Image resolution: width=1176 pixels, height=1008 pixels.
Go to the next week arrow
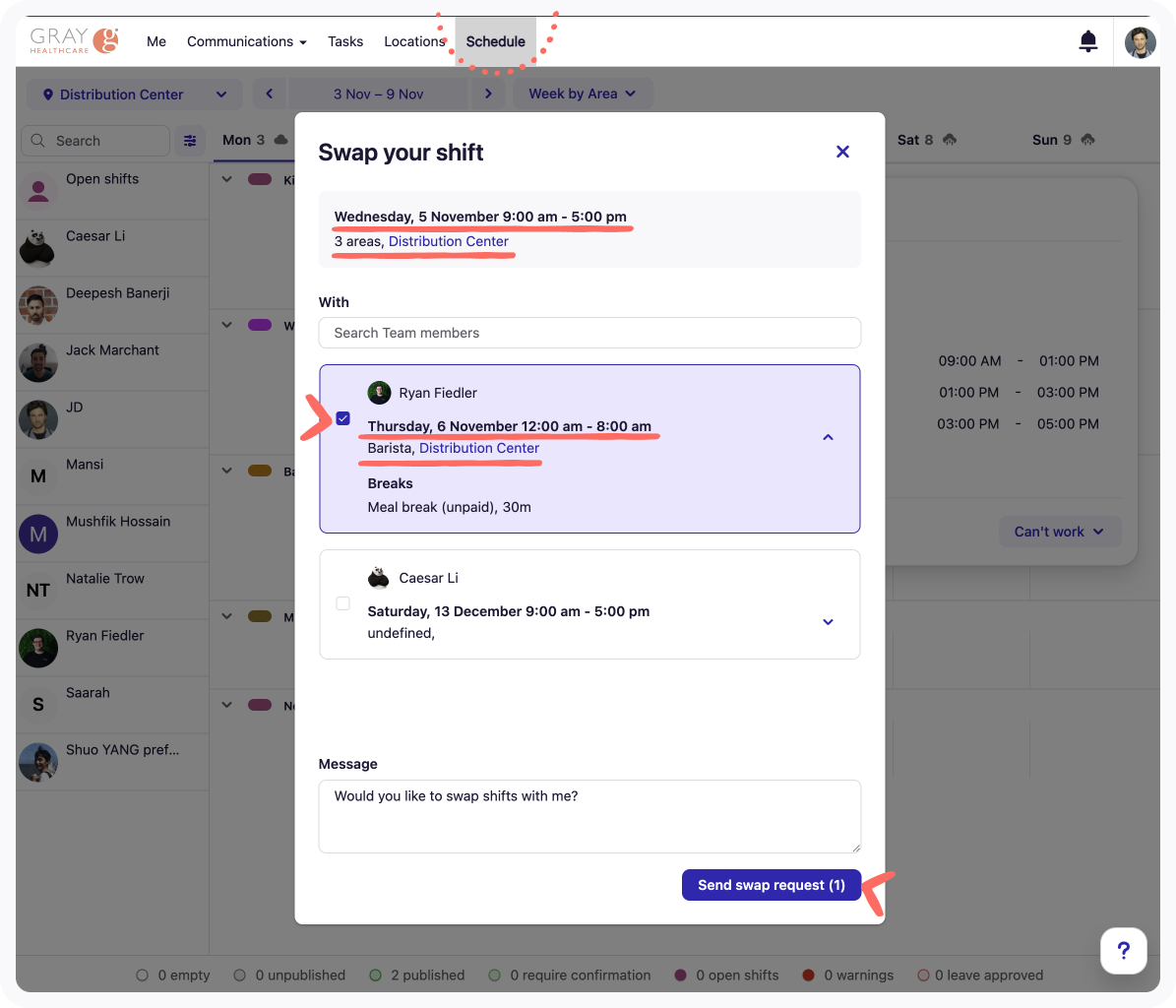(x=487, y=94)
